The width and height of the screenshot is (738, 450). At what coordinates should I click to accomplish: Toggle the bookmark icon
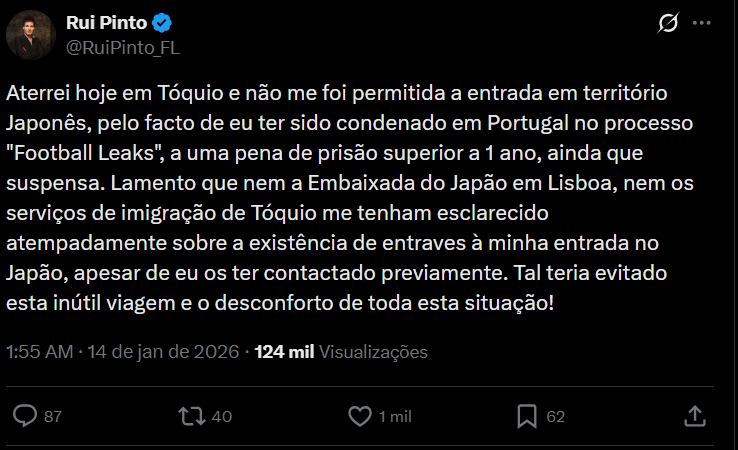[x=527, y=416]
